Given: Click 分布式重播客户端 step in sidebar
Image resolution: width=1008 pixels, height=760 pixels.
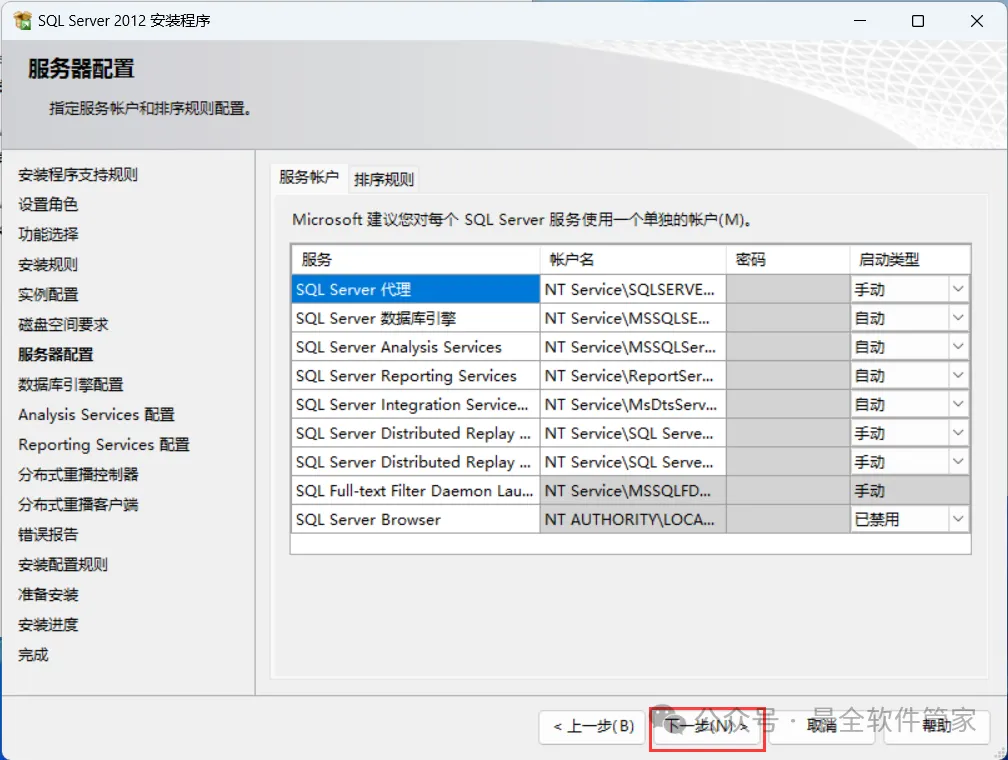Looking at the screenshot, I should [78, 505].
